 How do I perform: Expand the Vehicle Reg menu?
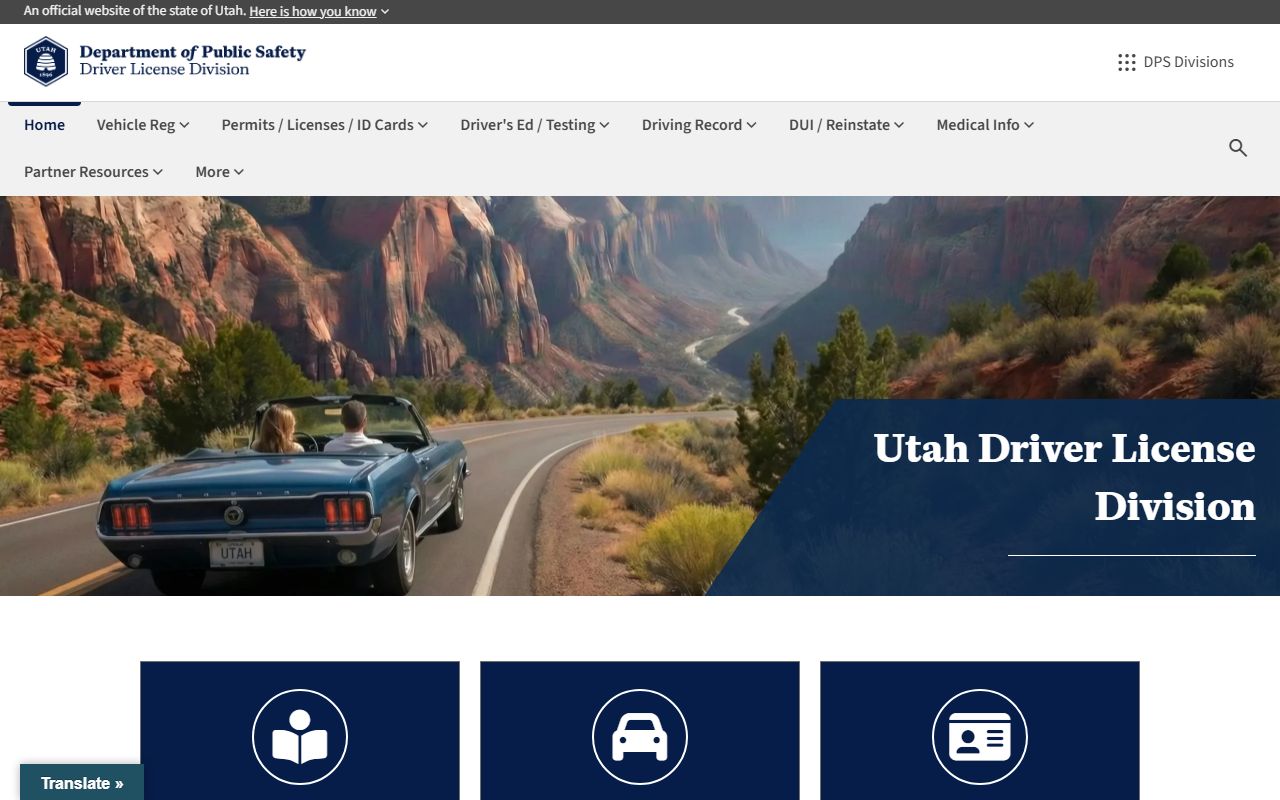pos(143,125)
